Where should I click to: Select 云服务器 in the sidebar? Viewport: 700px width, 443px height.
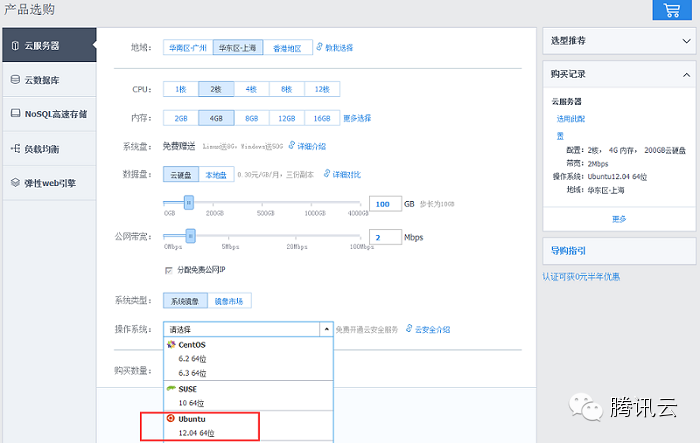49,45
